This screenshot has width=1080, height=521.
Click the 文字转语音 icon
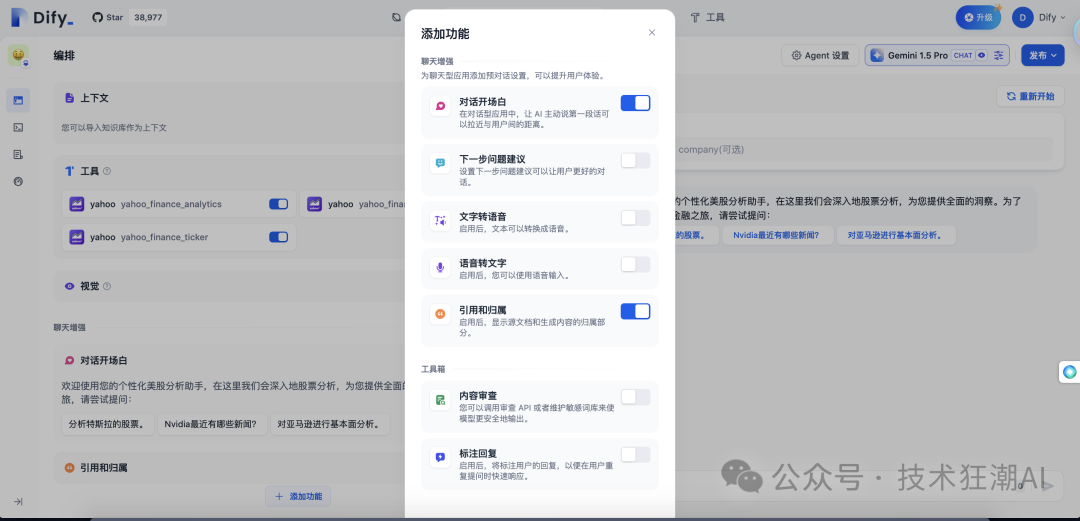pyautogui.click(x=440, y=221)
